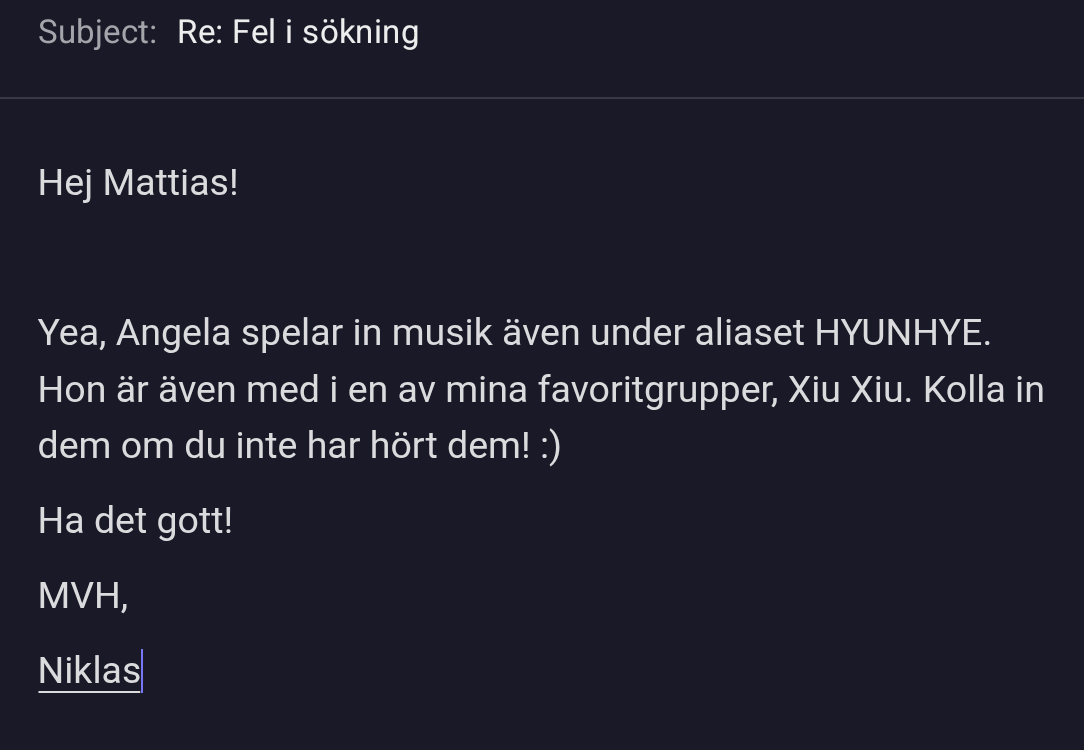Place cursor in the Ha det gott! line
Viewport: 1084px width, 750px height.
click(135, 520)
